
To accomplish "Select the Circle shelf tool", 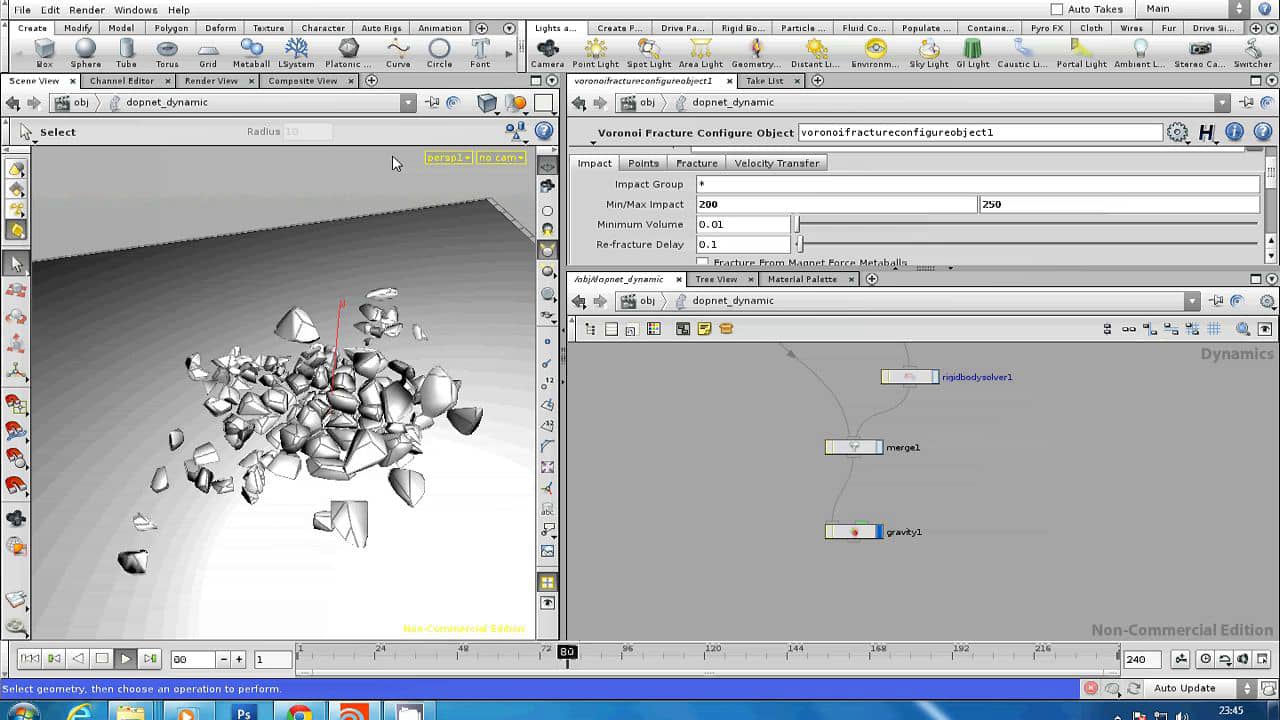I will pos(439,53).
